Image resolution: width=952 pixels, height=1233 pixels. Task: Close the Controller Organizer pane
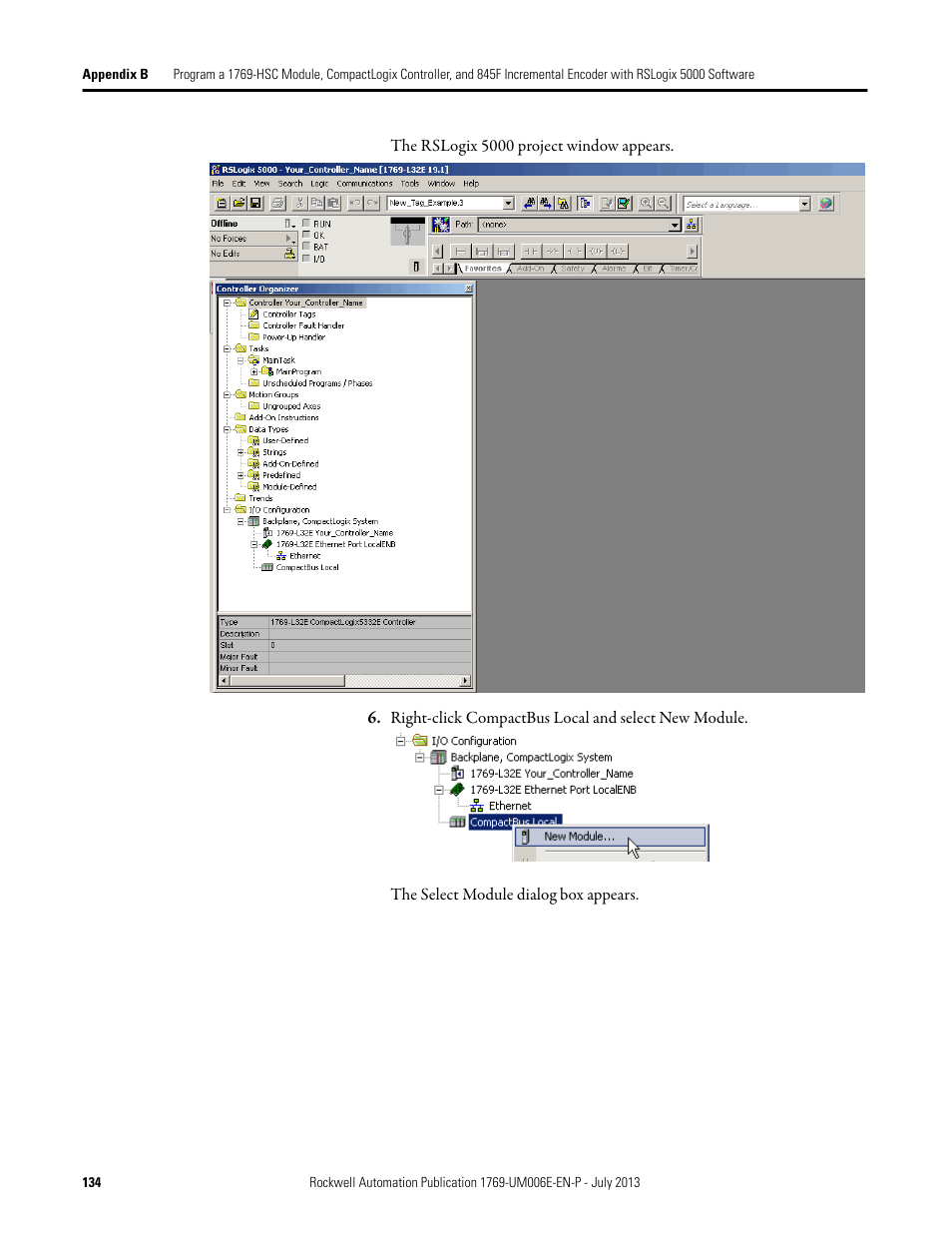(x=469, y=289)
